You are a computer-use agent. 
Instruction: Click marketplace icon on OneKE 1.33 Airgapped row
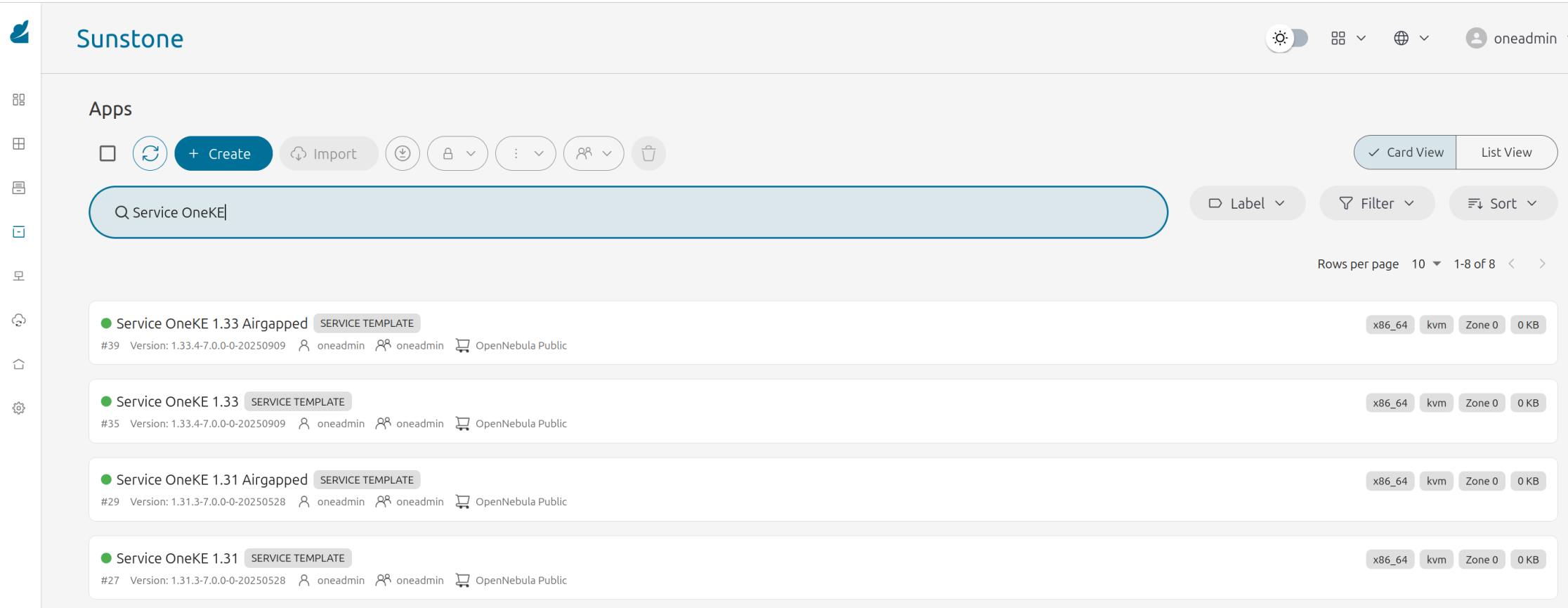pos(462,345)
